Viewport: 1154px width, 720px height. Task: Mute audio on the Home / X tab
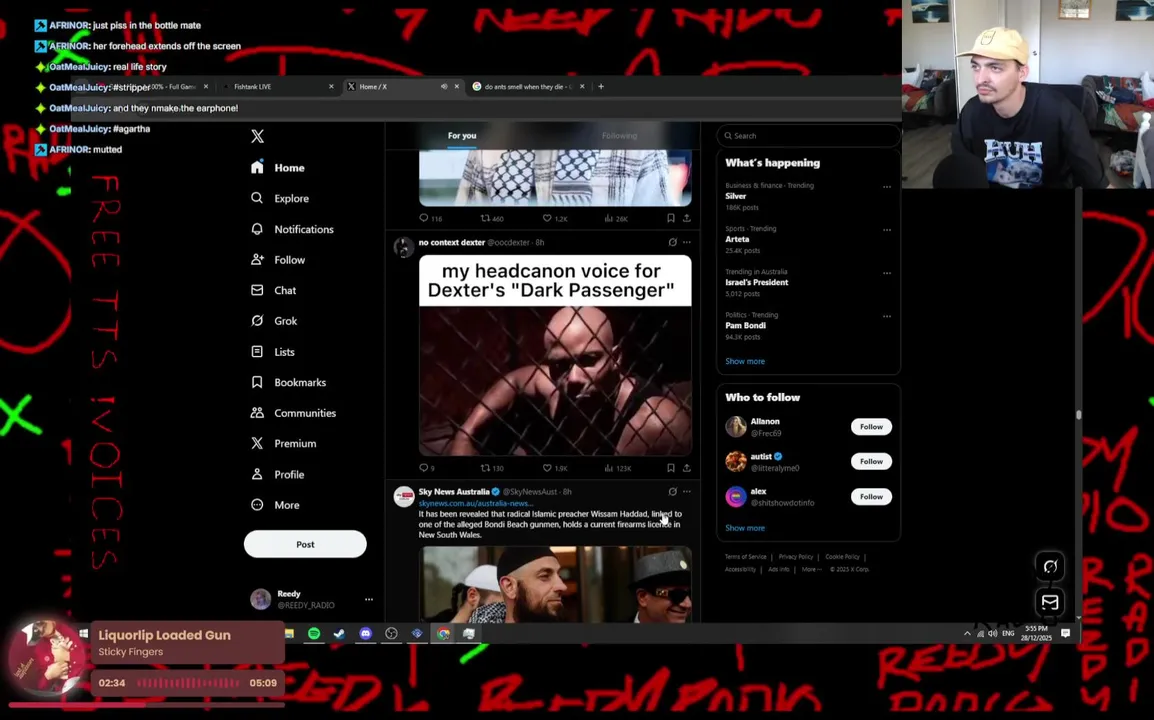coord(444,87)
